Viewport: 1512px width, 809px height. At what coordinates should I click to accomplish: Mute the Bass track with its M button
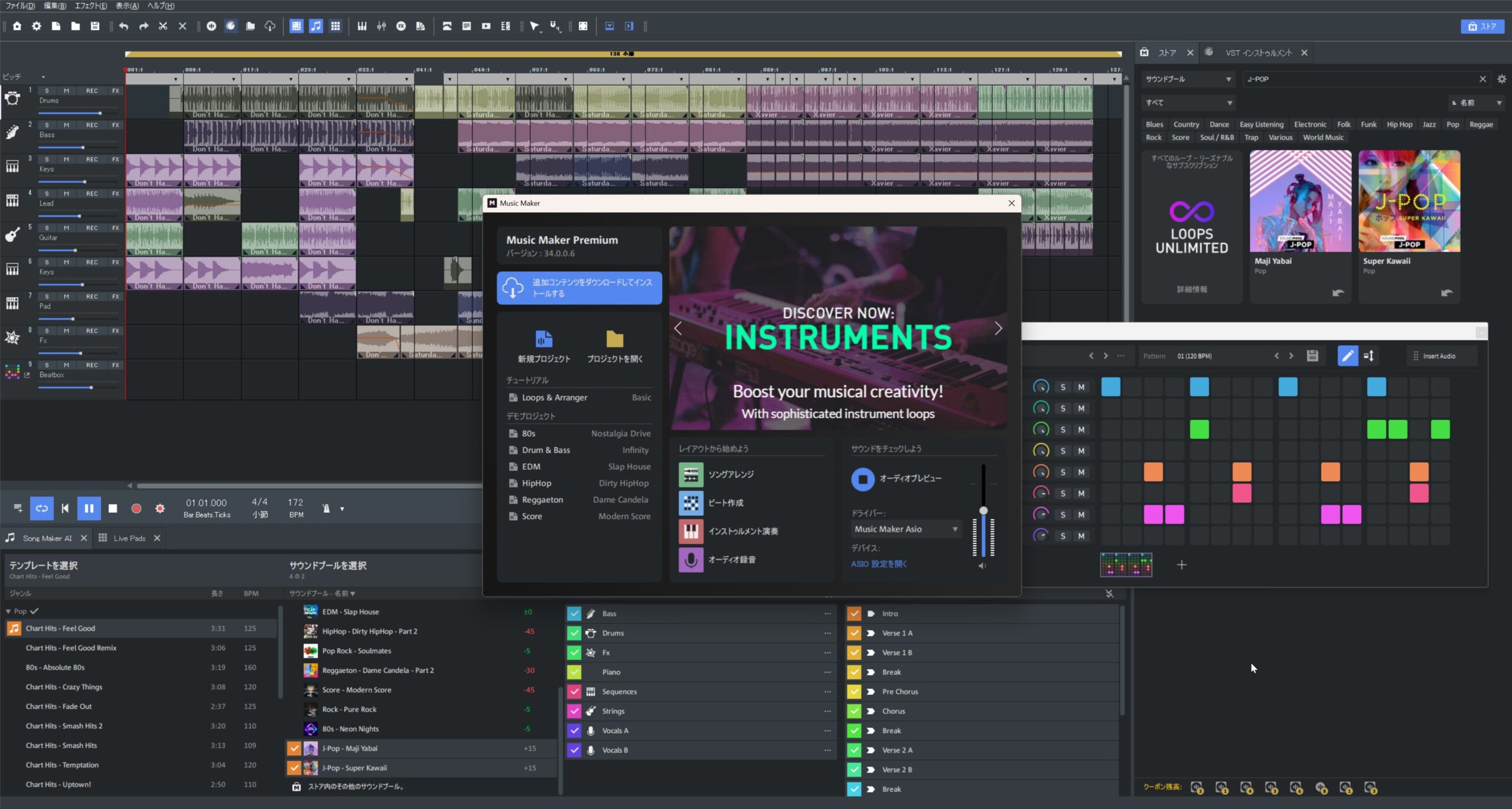pos(66,125)
